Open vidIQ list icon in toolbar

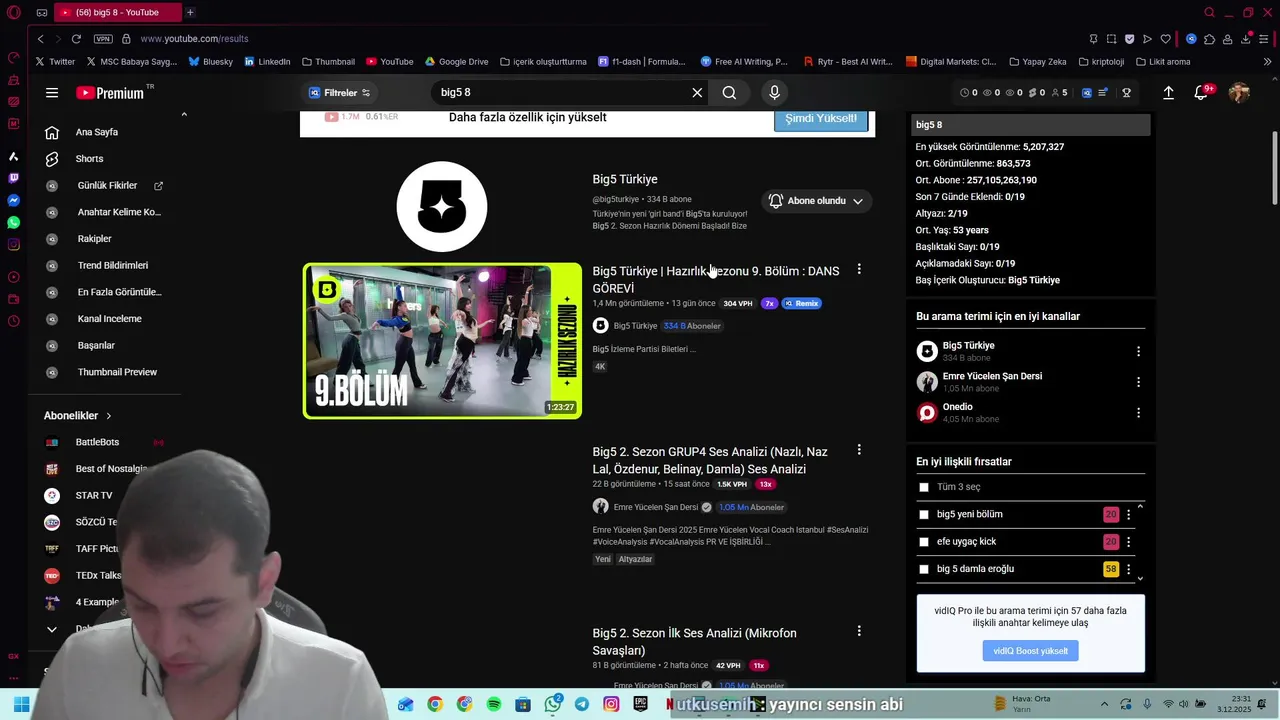1103,93
